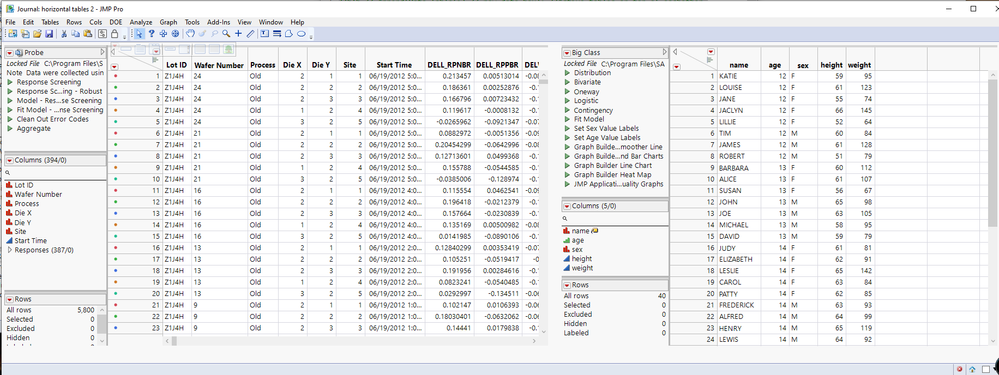The height and width of the screenshot is (375, 999).
Task: Collapse Probe table panels with left arrow
Action: (113, 52)
